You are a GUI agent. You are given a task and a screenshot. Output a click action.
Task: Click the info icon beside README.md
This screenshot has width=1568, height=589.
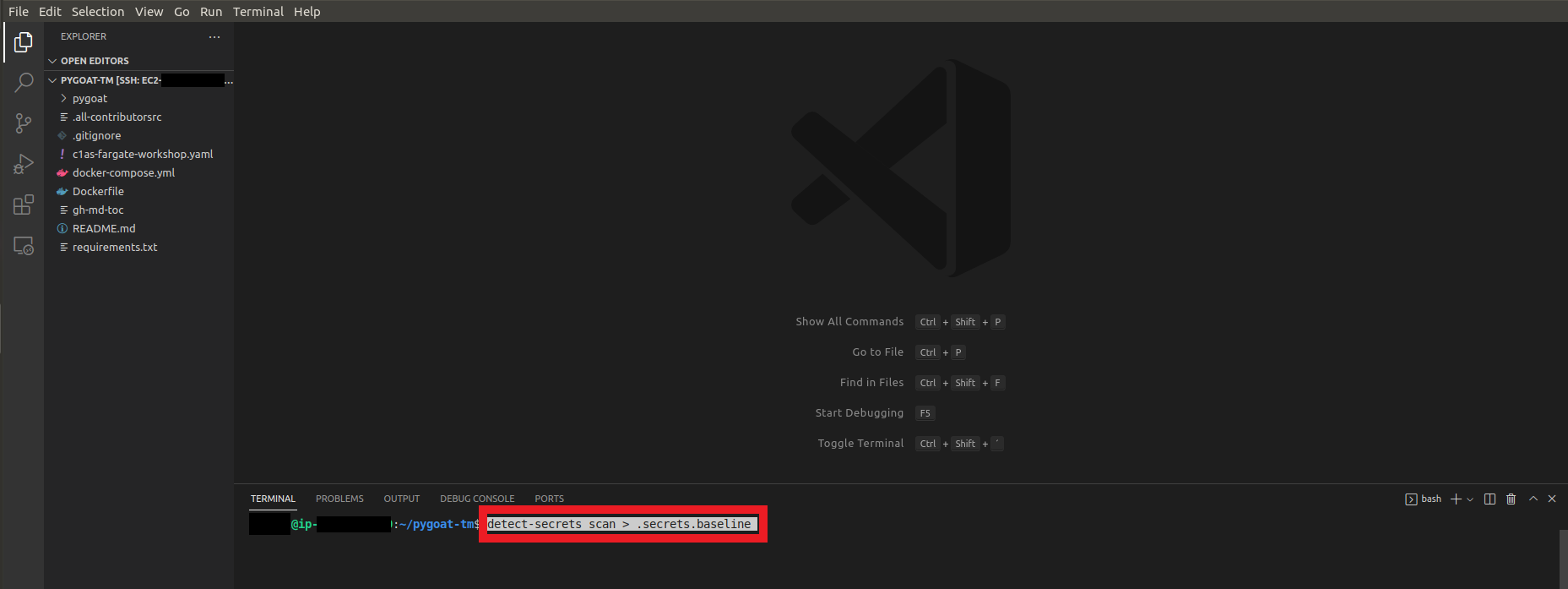(62, 229)
